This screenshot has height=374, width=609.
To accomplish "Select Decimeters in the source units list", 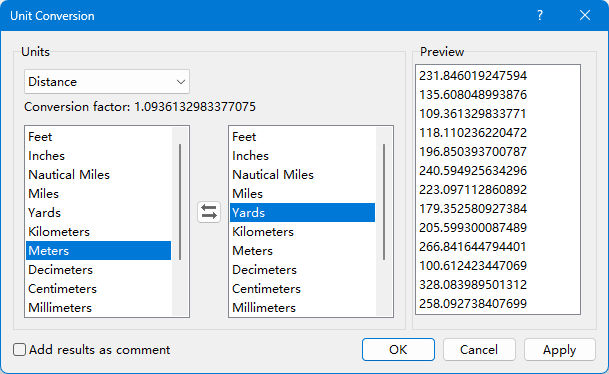I will click(x=99, y=270).
